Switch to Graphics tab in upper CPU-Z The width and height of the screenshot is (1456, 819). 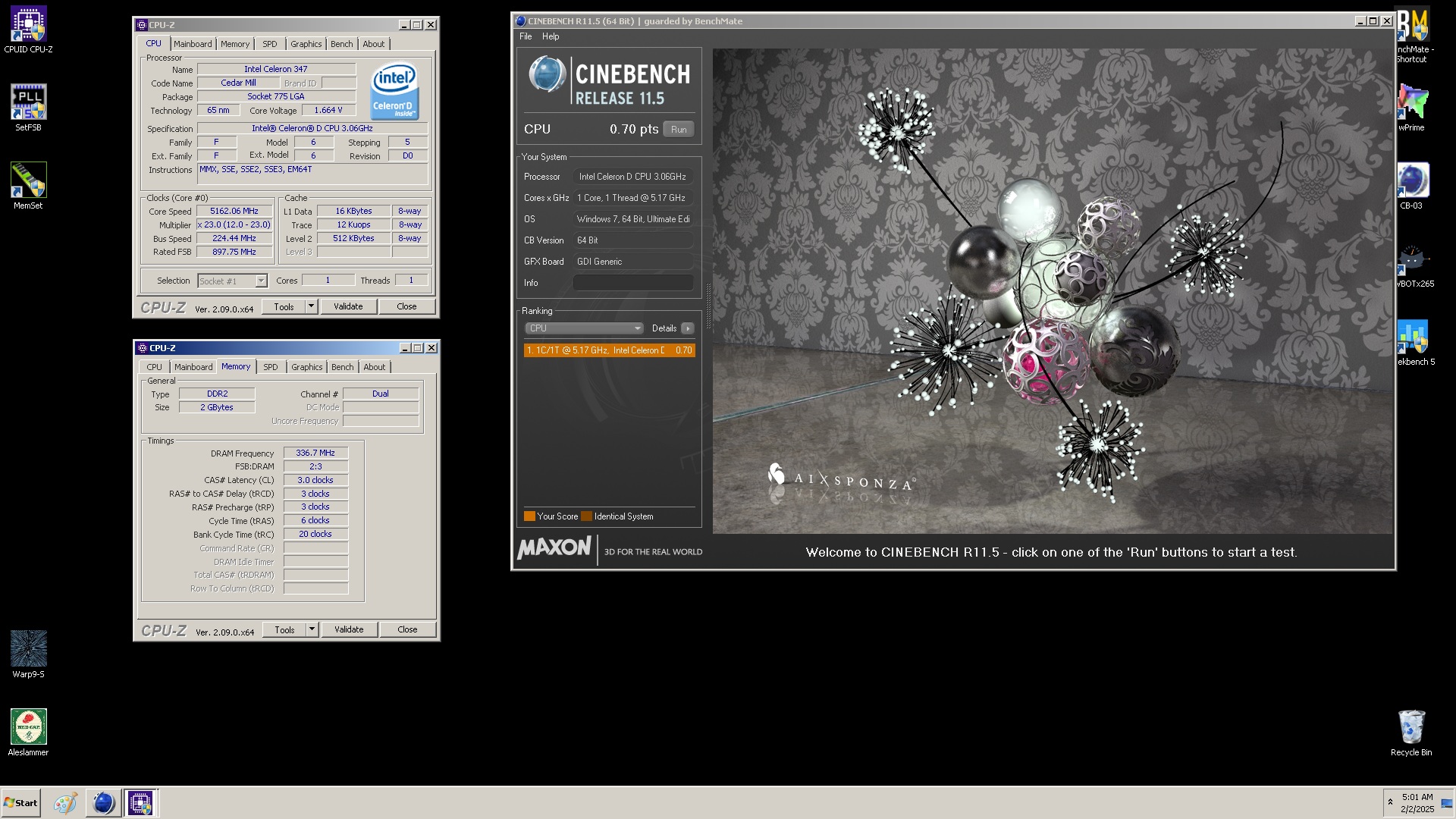(x=306, y=44)
